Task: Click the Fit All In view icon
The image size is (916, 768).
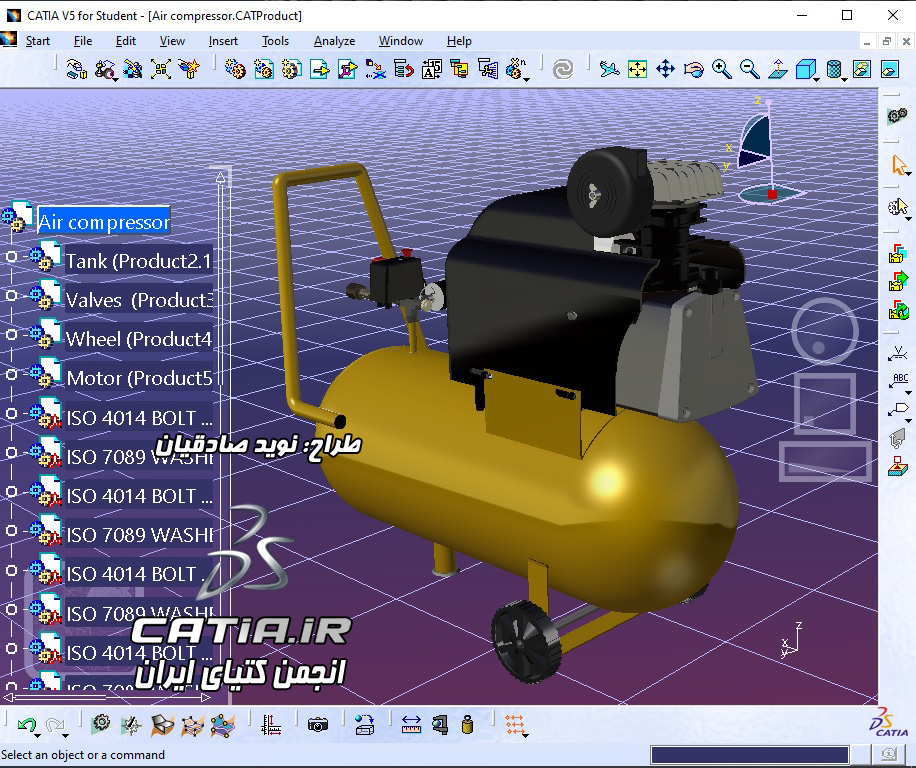Action: point(637,69)
